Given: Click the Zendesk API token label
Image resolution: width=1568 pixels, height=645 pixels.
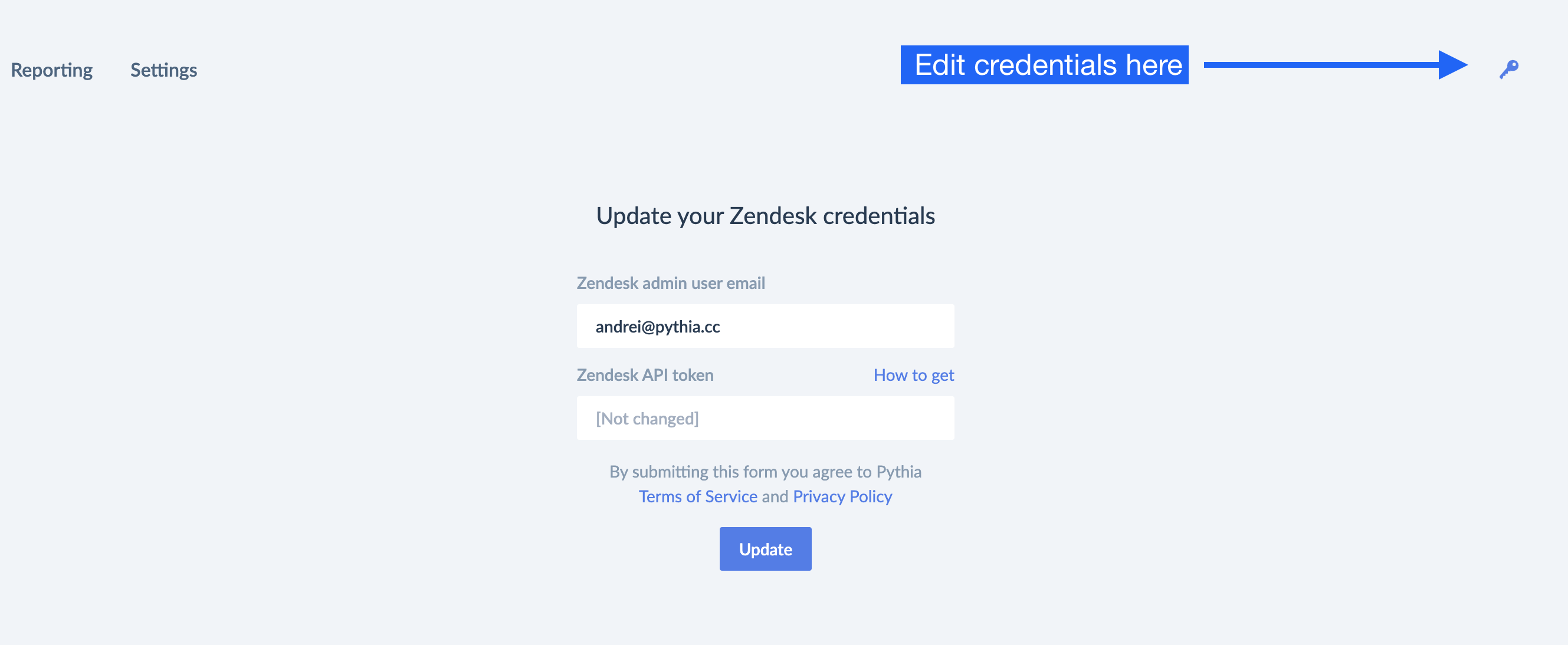Looking at the screenshot, I should click(x=645, y=375).
